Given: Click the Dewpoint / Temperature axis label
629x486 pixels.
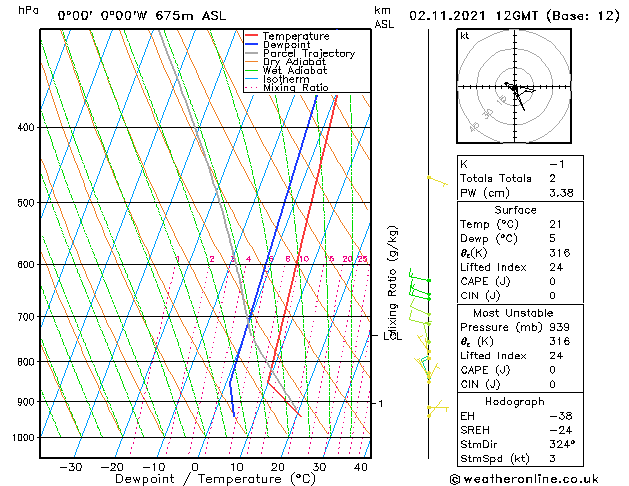Looking at the screenshot, I should click(215, 479).
